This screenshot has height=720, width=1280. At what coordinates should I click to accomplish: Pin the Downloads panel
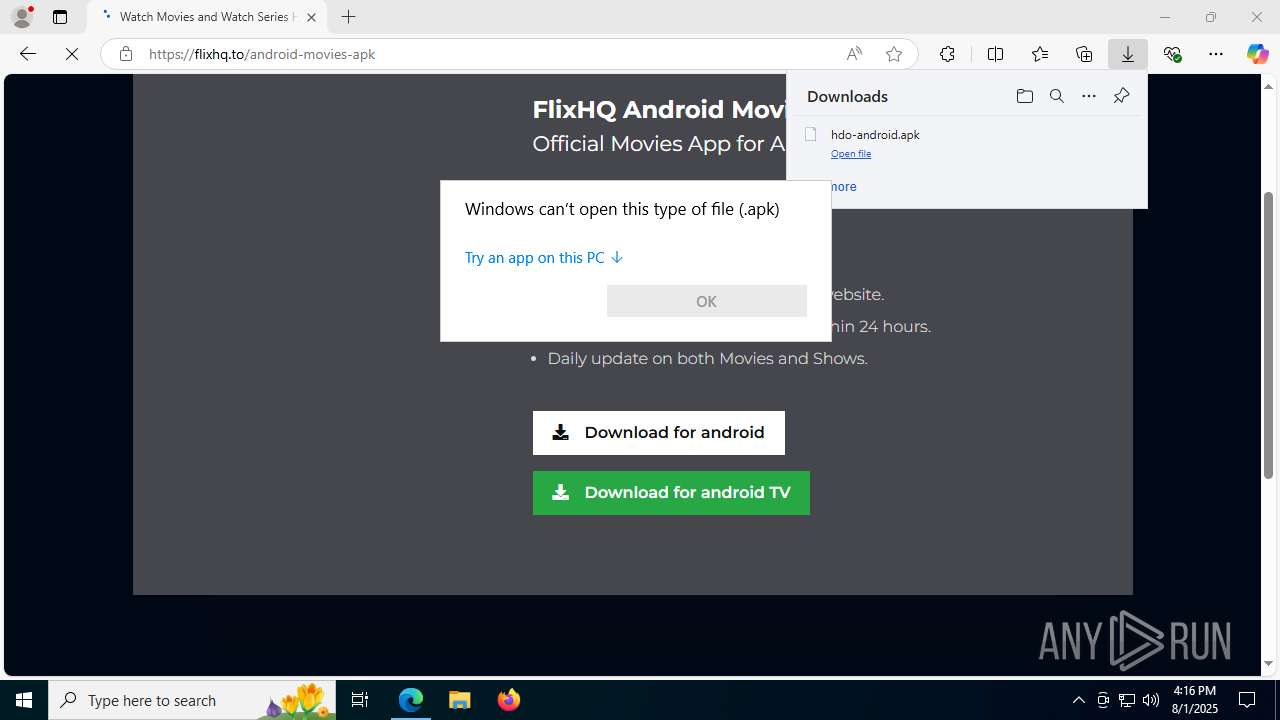(1121, 96)
